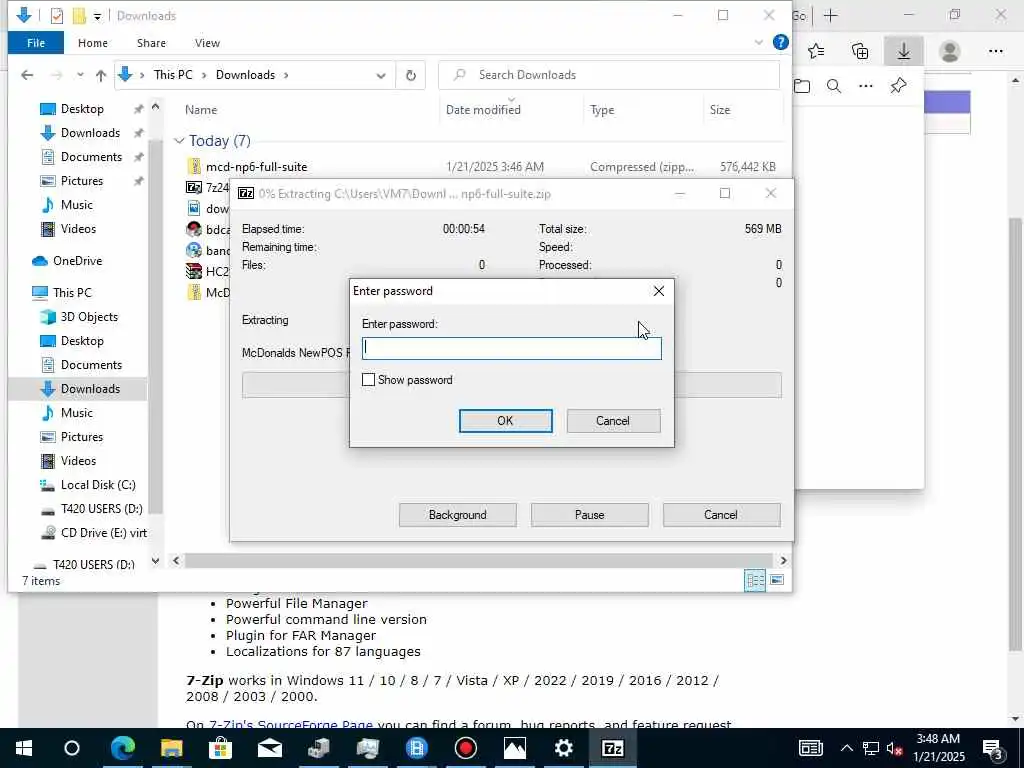Collapse the Today (7) group

pos(179,141)
